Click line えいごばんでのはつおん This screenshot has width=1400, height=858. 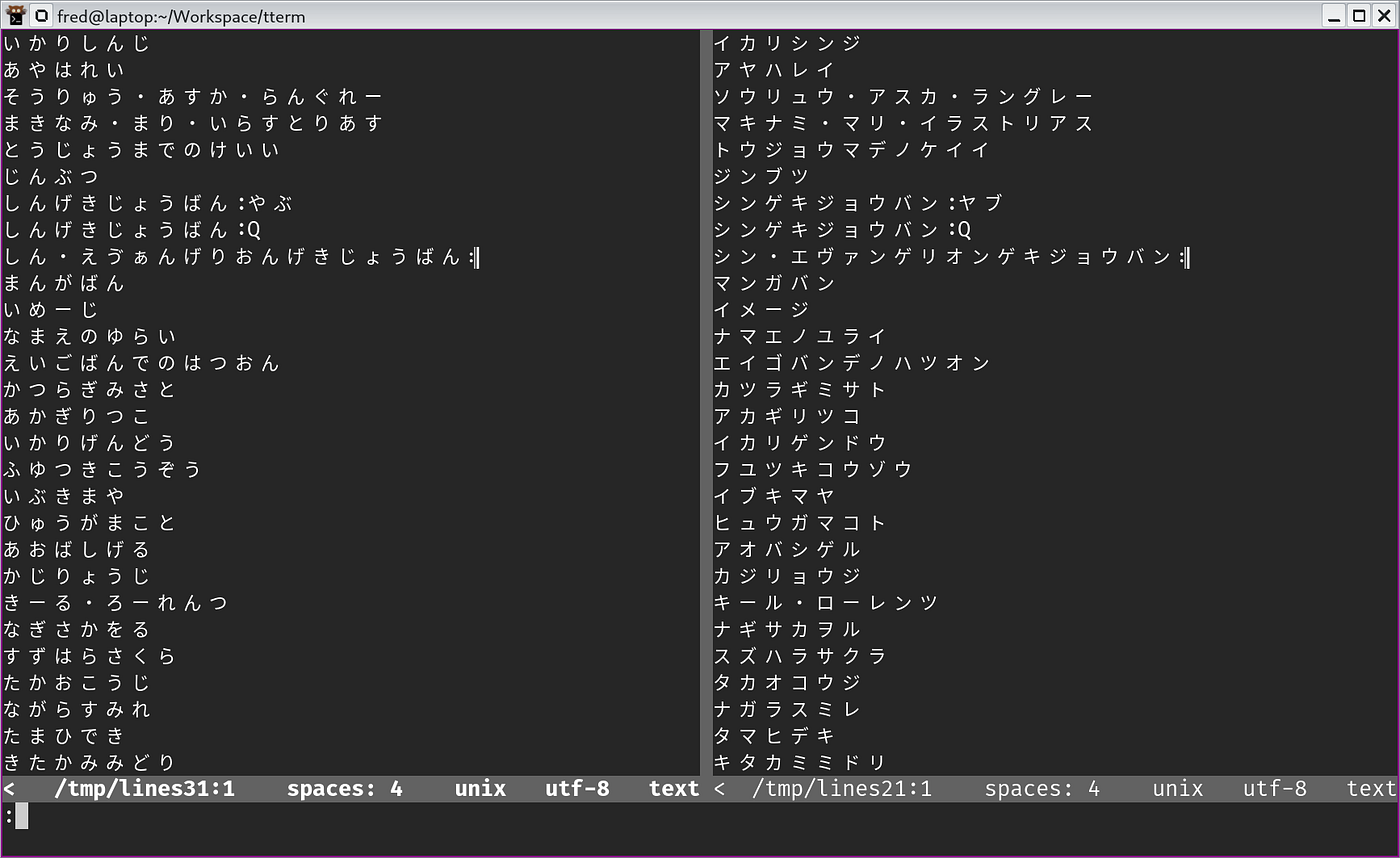pos(142,363)
